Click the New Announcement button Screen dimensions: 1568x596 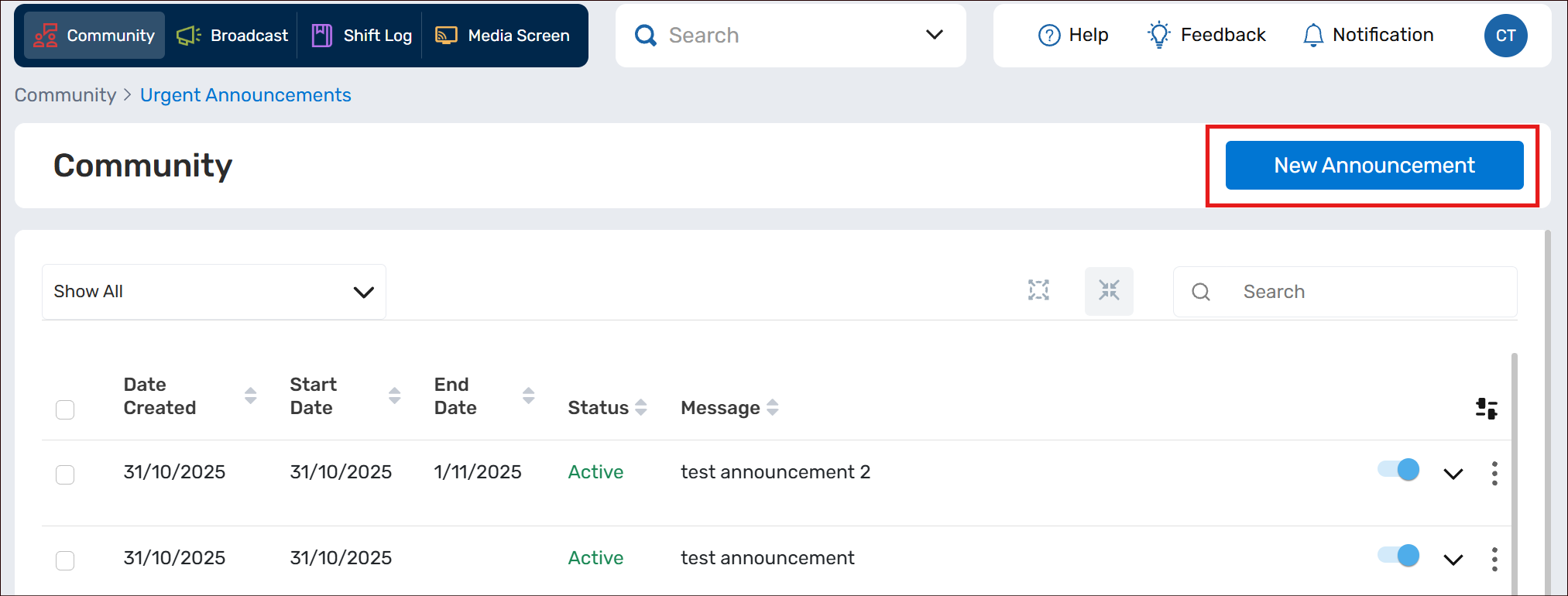click(1374, 165)
